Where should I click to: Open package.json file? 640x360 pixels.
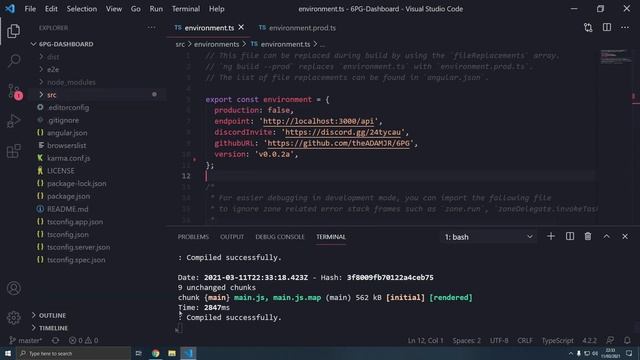point(68,196)
